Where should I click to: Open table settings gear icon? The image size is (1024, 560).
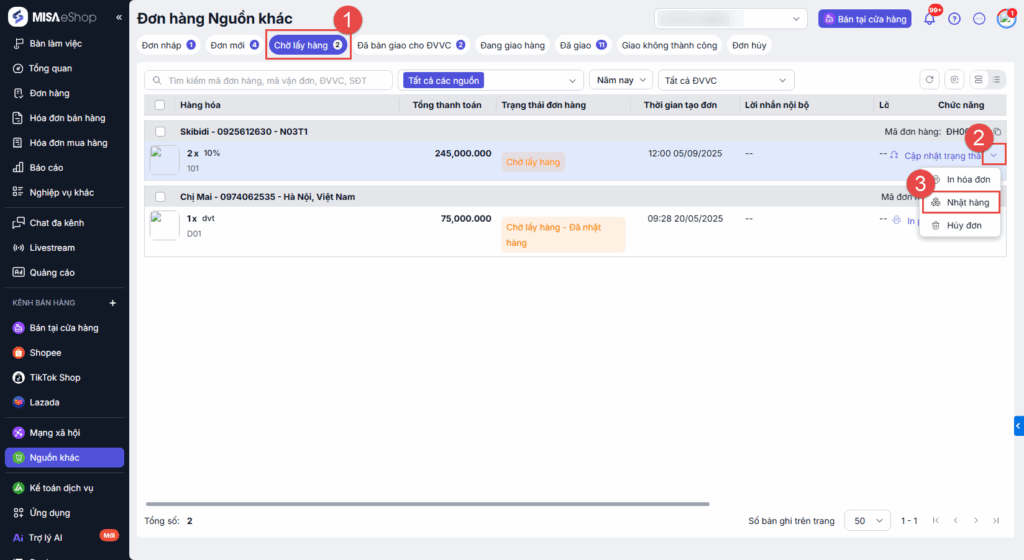(x=954, y=80)
